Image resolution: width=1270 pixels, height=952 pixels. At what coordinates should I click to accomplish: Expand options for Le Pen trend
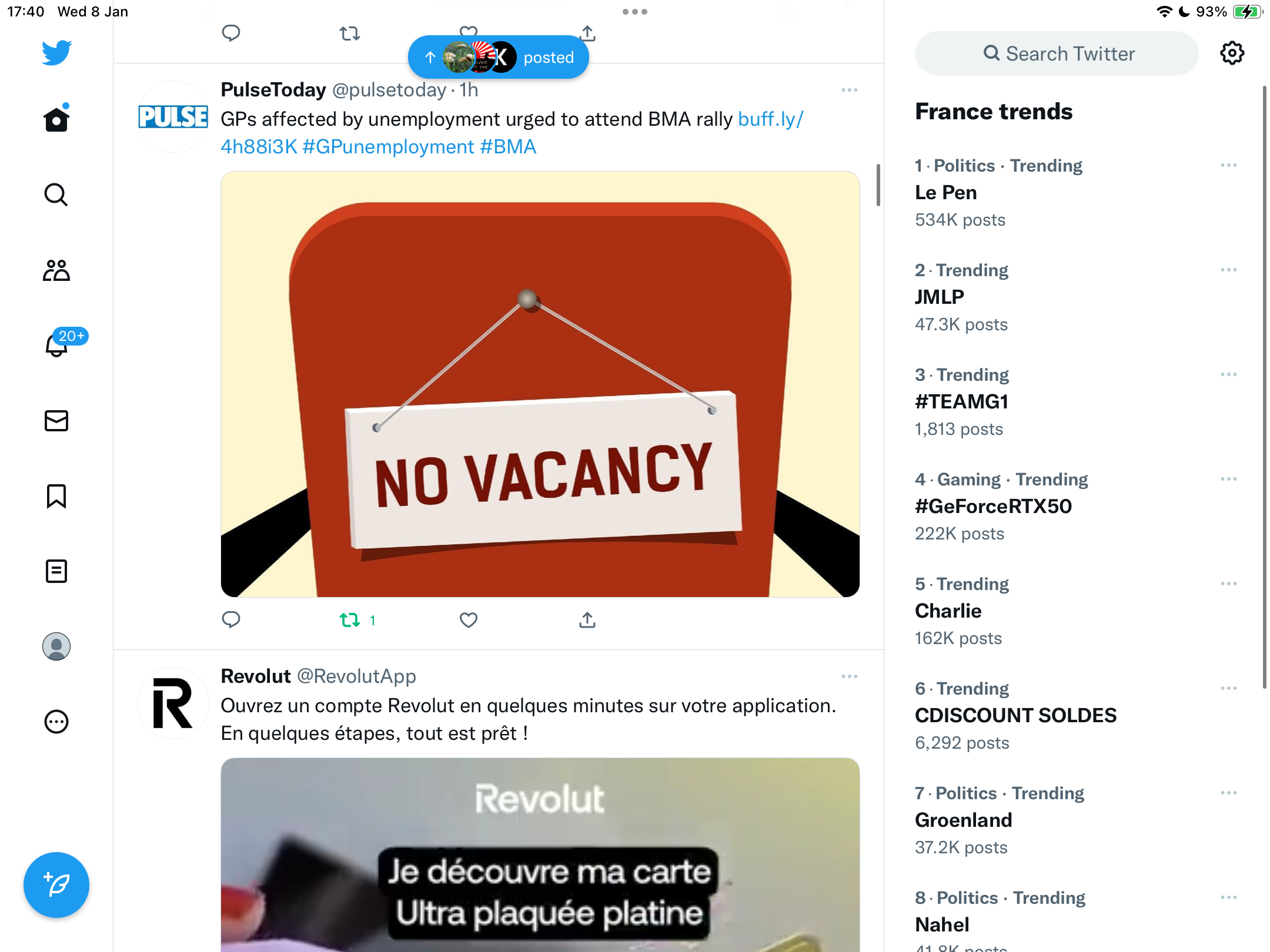[x=1229, y=166]
